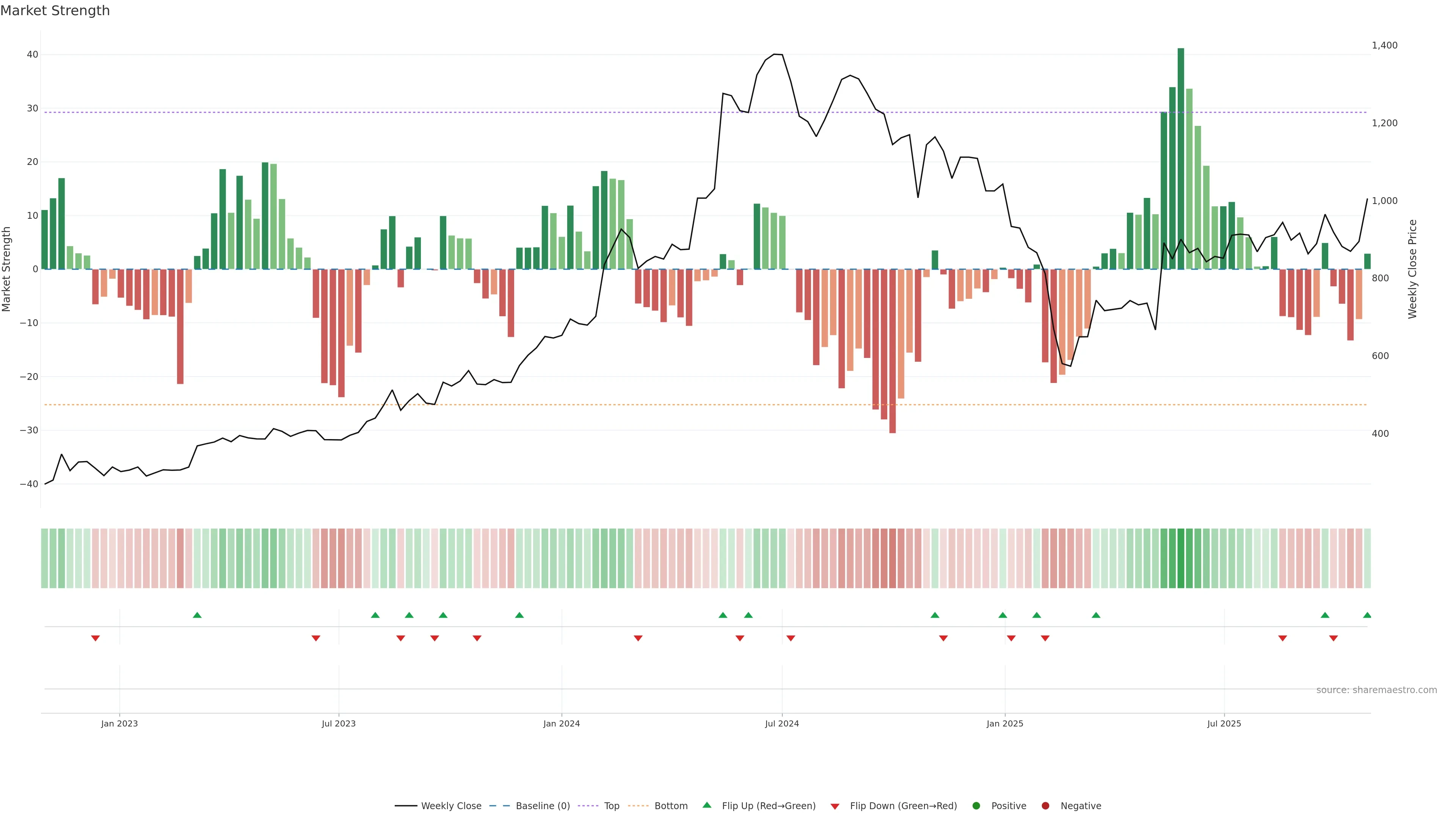Screen dimensions: 1456x819
Task: Click the leftmost red flip-down triangle marker
Action: 96,638
